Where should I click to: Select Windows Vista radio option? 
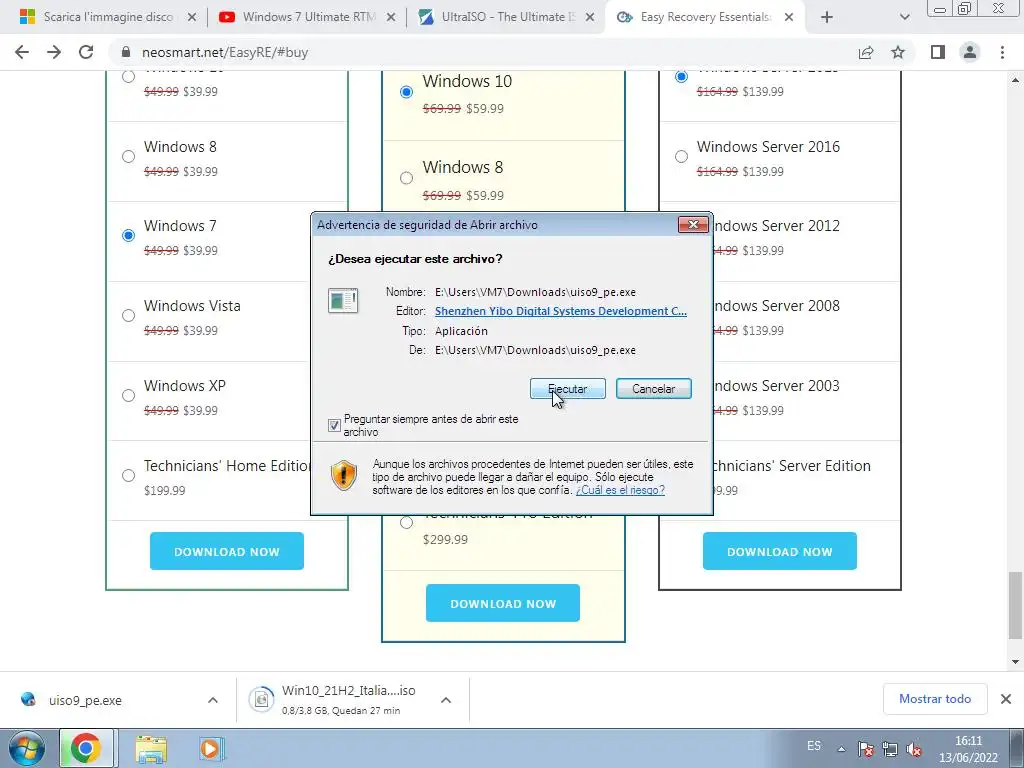[x=129, y=315]
